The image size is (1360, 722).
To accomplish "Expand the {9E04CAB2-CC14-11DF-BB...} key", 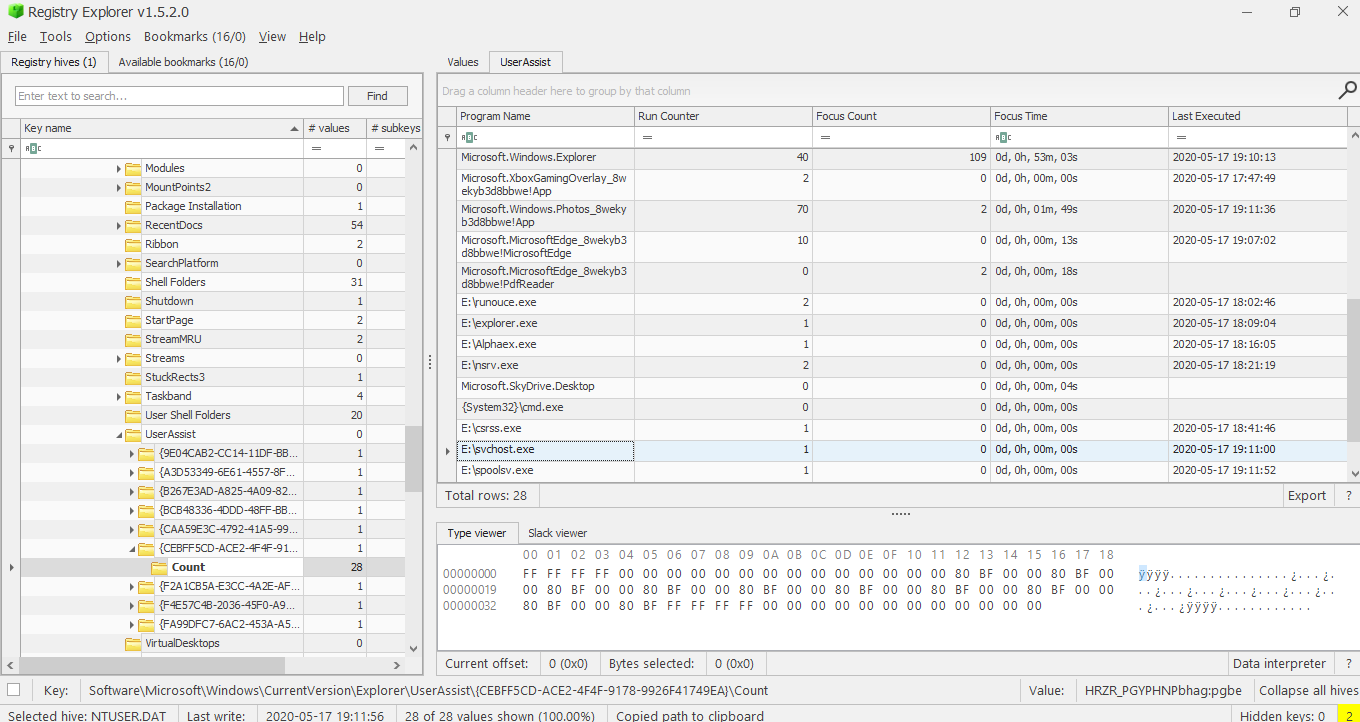I will pyautogui.click(x=133, y=454).
